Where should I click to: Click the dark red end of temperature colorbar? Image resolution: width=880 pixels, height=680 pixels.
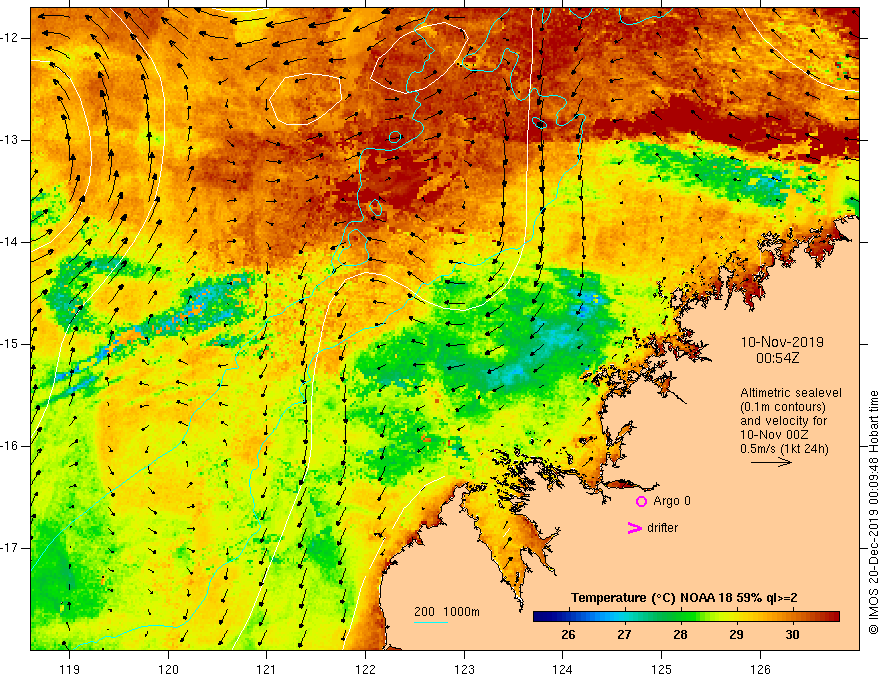[831, 617]
